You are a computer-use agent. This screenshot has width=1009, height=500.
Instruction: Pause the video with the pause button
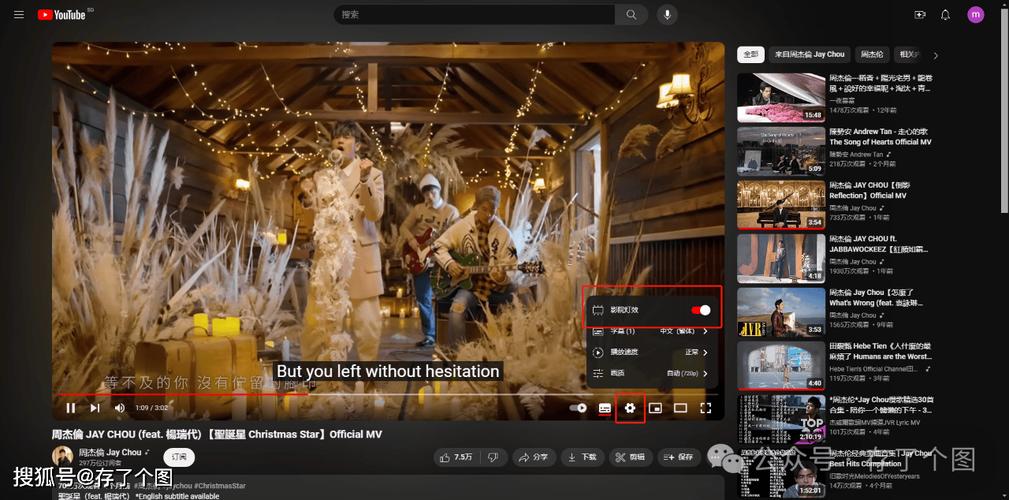(x=71, y=408)
